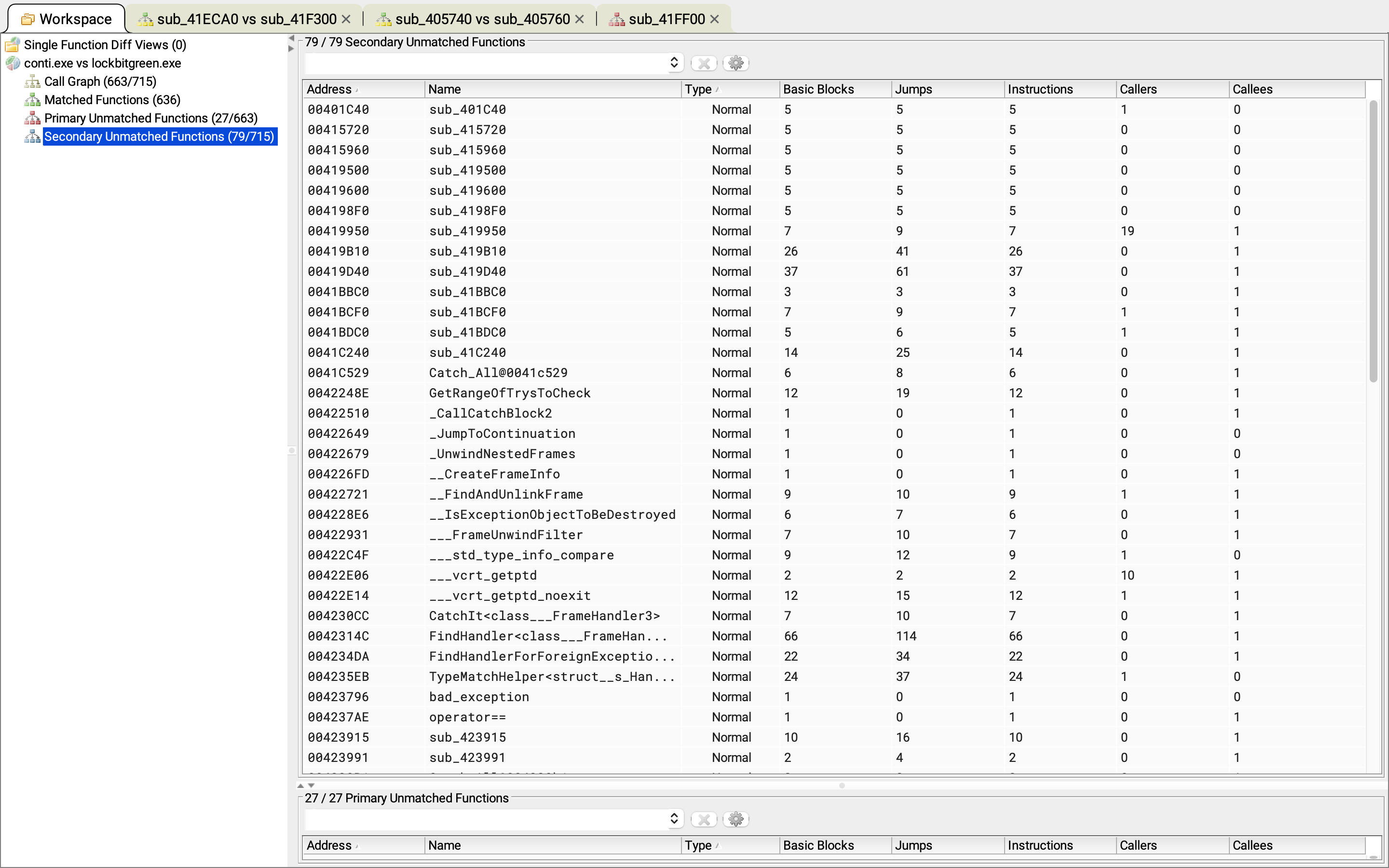The height and width of the screenshot is (868, 1389).
Task: Close the sub_41FF00 tab
Action: tap(715, 19)
